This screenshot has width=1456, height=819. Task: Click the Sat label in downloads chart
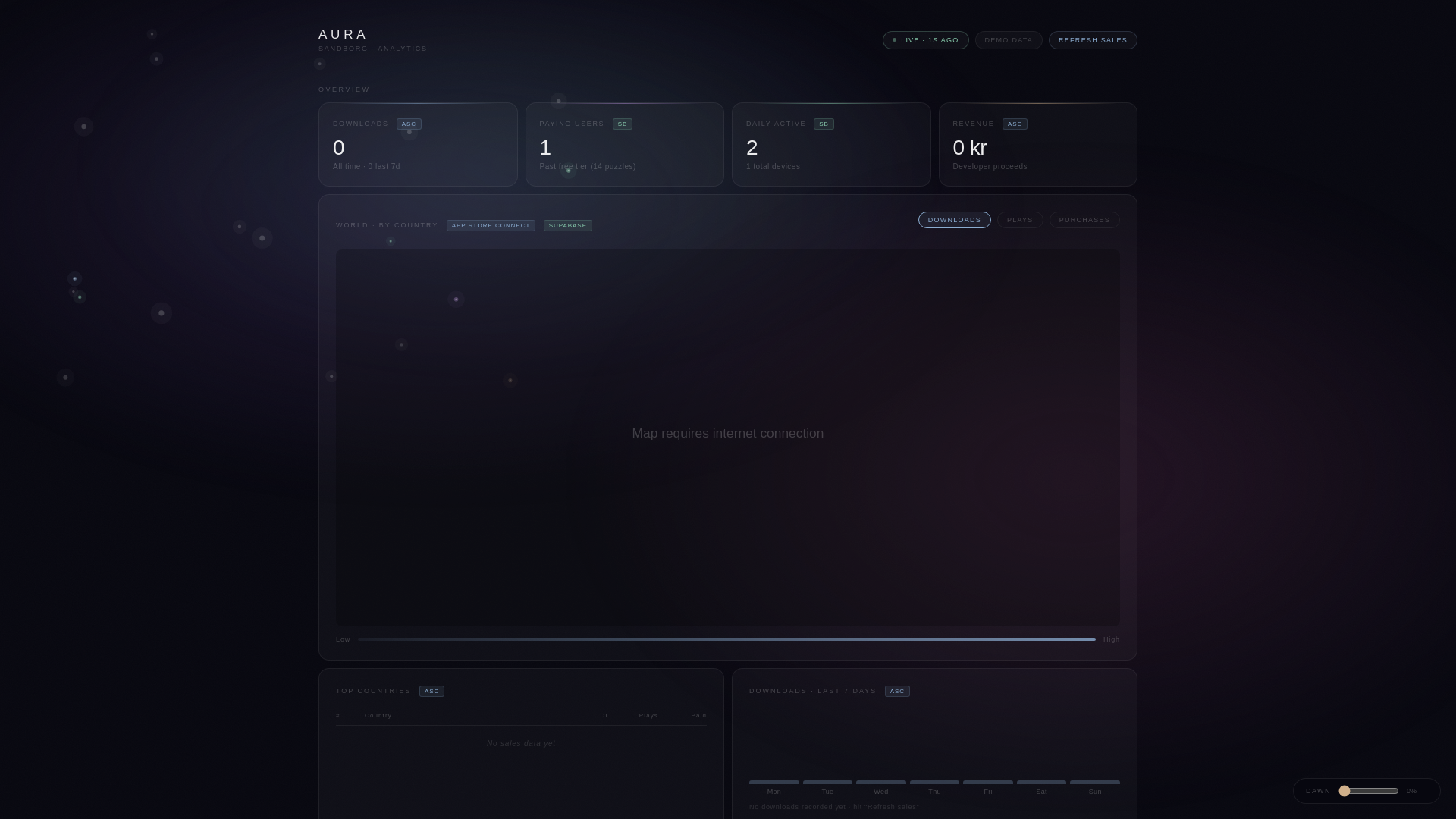[x=1041, y=792]
